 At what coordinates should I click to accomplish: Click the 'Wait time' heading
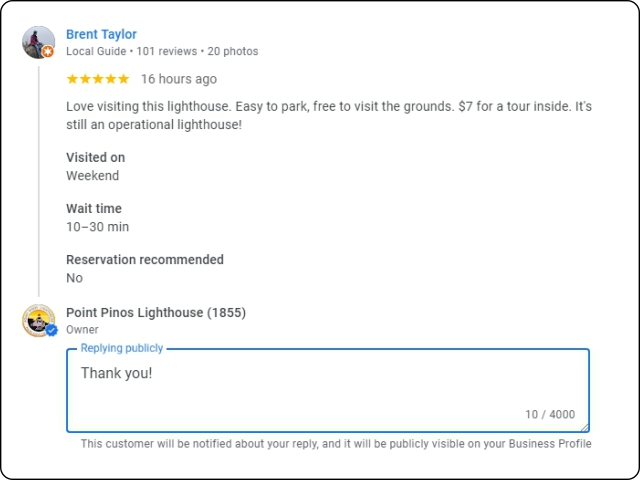pyautogui.click(x=94, y=209)
